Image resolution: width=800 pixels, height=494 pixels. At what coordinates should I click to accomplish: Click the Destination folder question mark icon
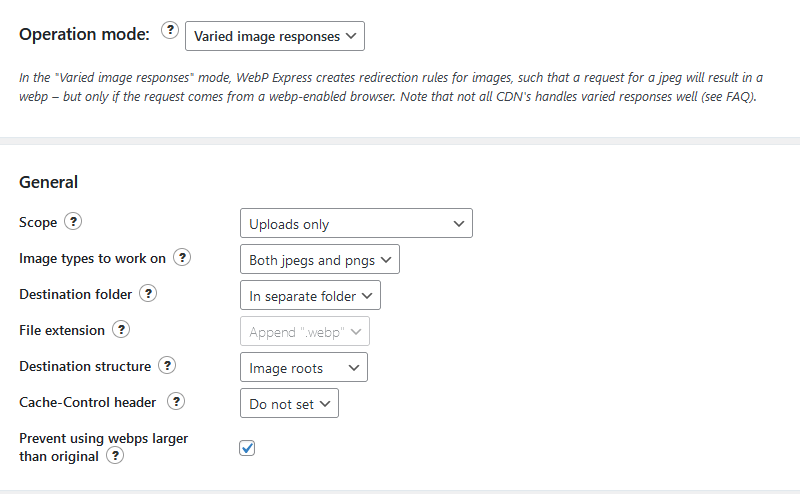point(148,293)
